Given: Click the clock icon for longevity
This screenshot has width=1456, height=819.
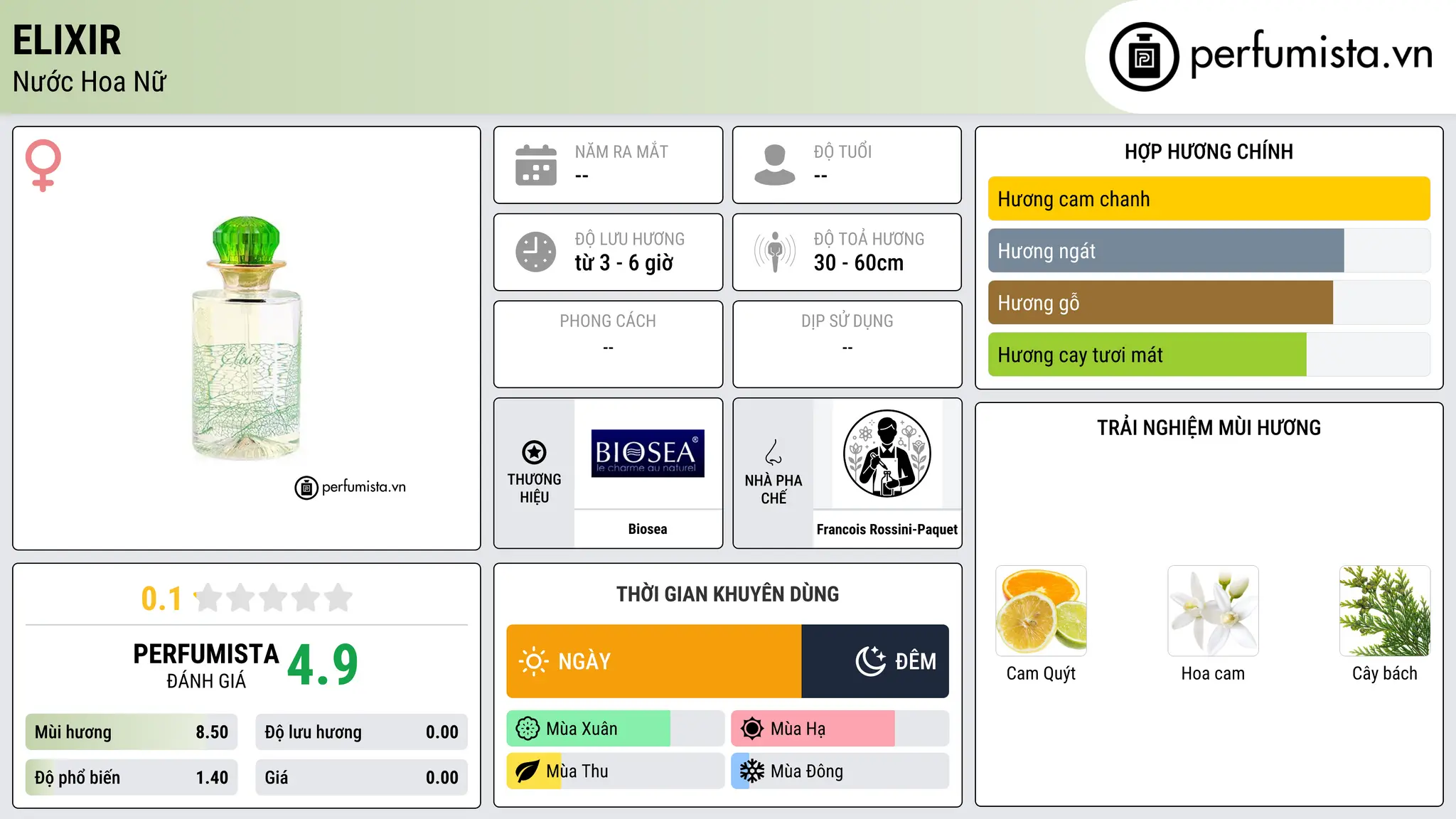Looking at the screenshot, I should [x=536, y=252].
